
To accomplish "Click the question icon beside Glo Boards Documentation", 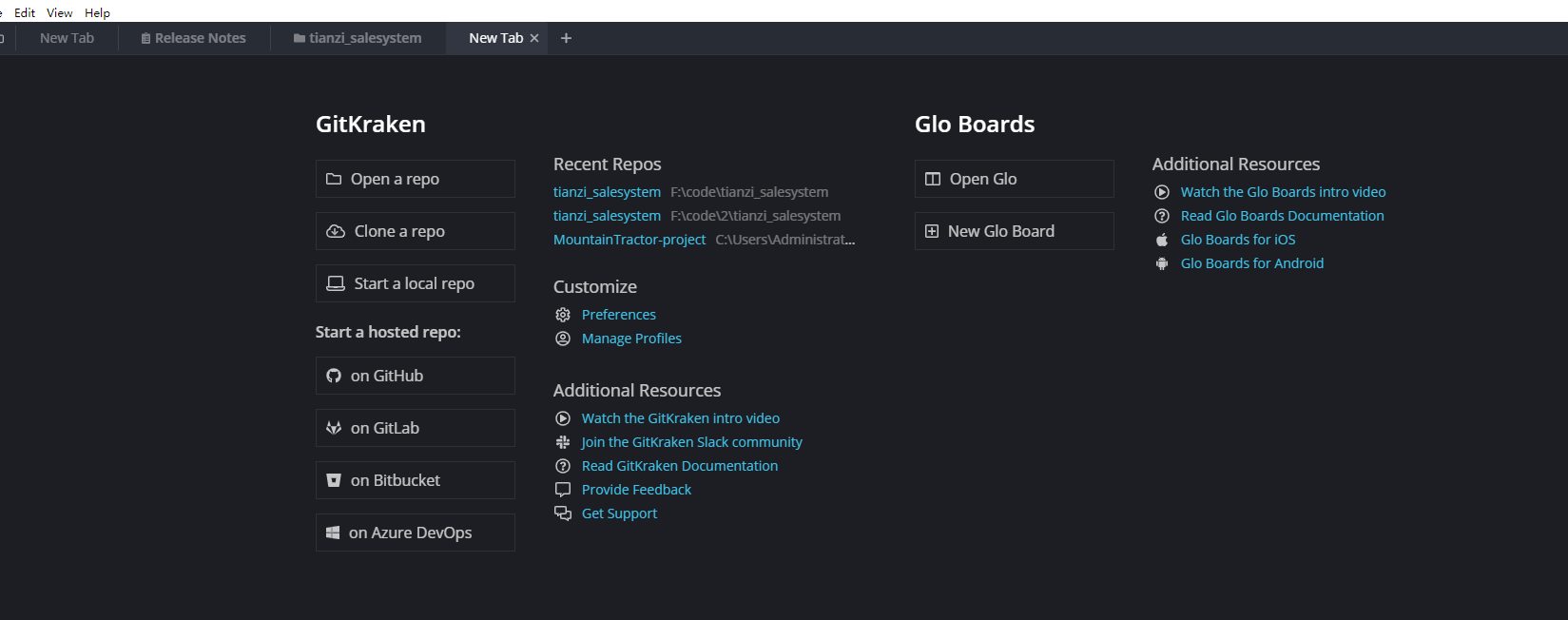I will [x=1162, y=216].
